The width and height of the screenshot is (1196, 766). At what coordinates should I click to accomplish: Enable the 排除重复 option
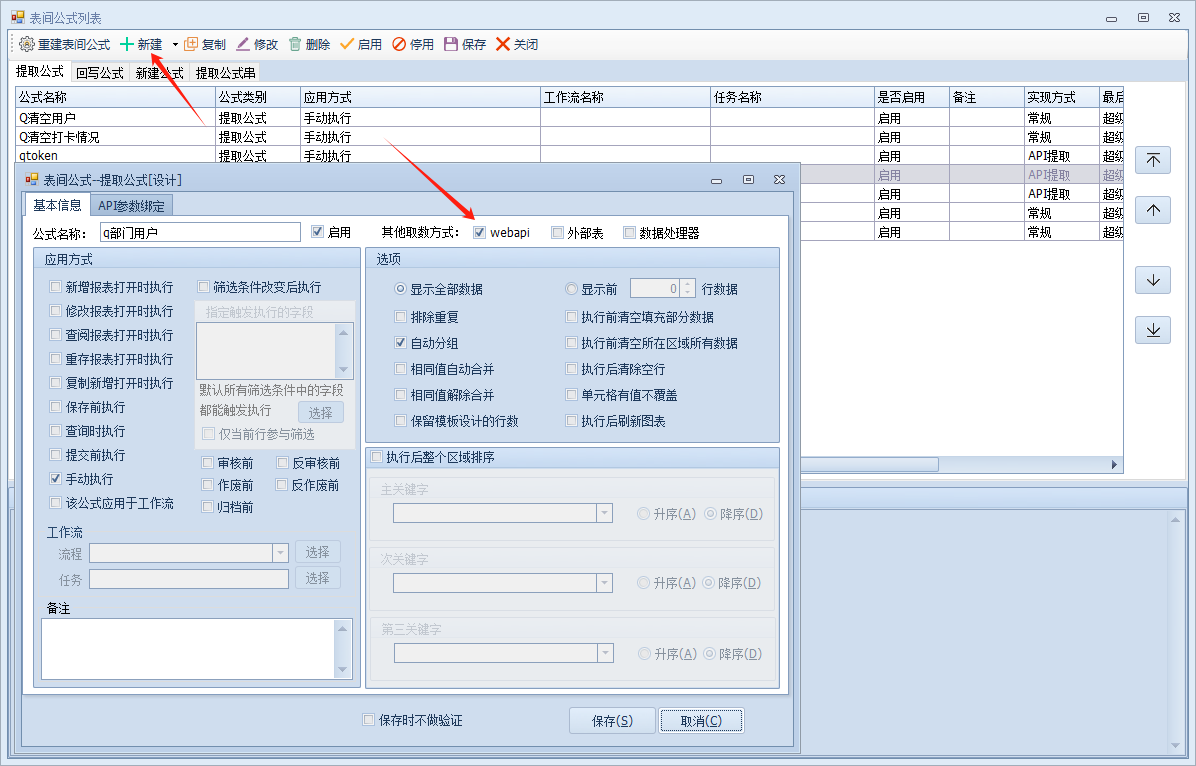(401, 317)
